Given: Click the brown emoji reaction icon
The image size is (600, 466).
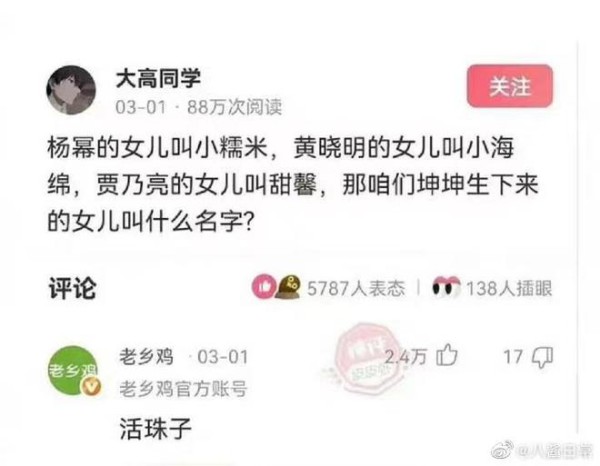Looking at the screenshot, I should pos(288,287).
